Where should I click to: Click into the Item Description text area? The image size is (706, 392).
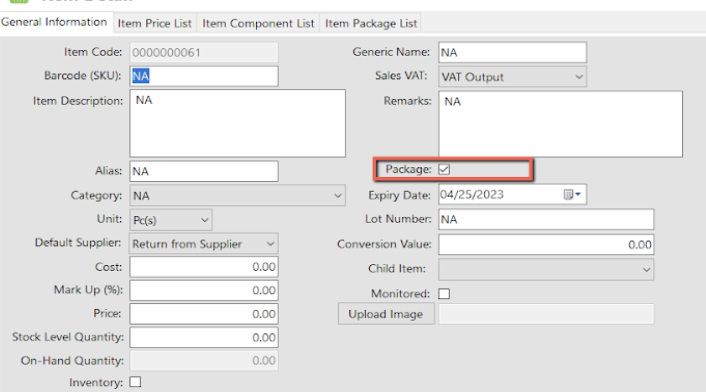click(x=238, y=123)
